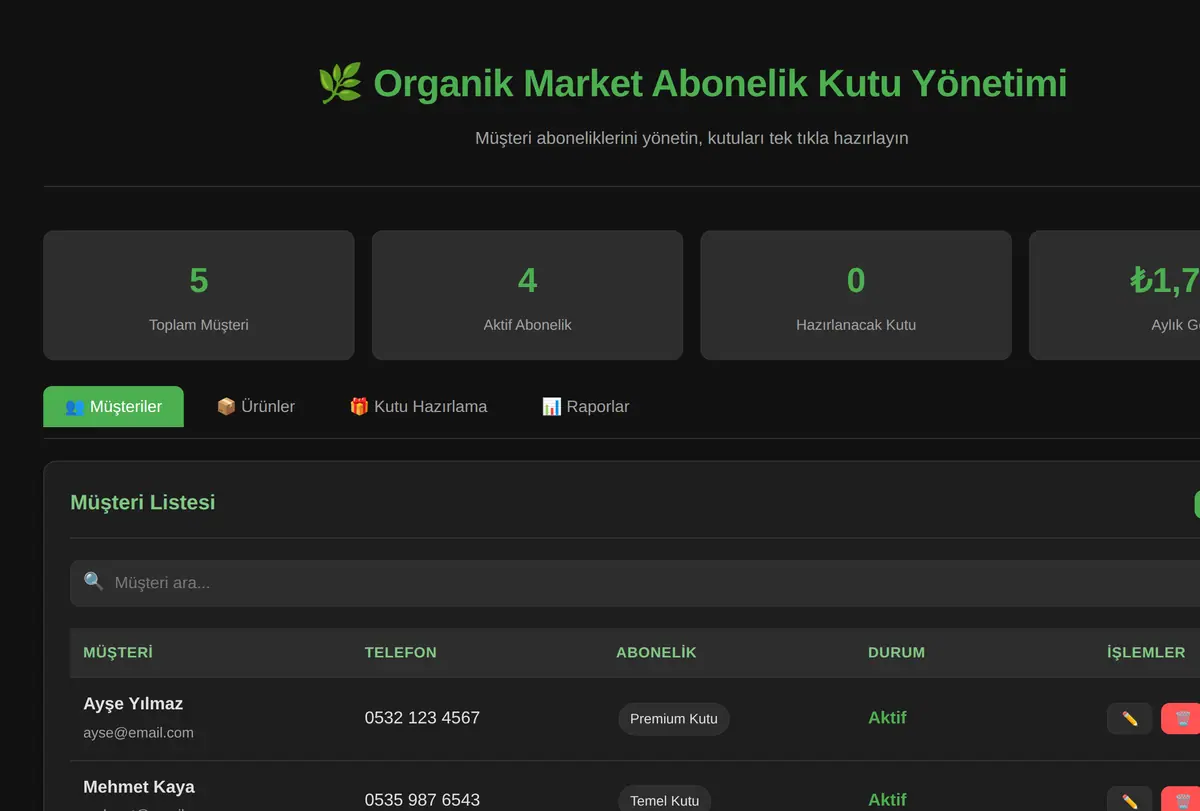Click the İŞLEMLER column header

(x=1146, y=653)
